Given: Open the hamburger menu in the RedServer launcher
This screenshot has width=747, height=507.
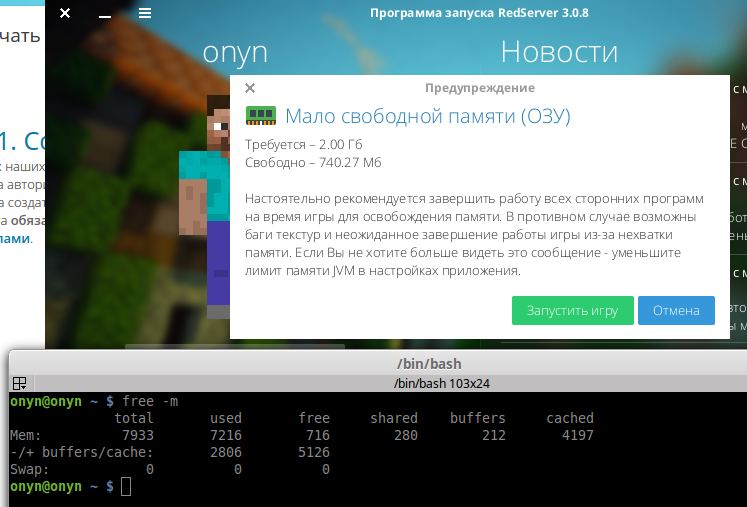Looking at the screenshot, I should (145, 13).
